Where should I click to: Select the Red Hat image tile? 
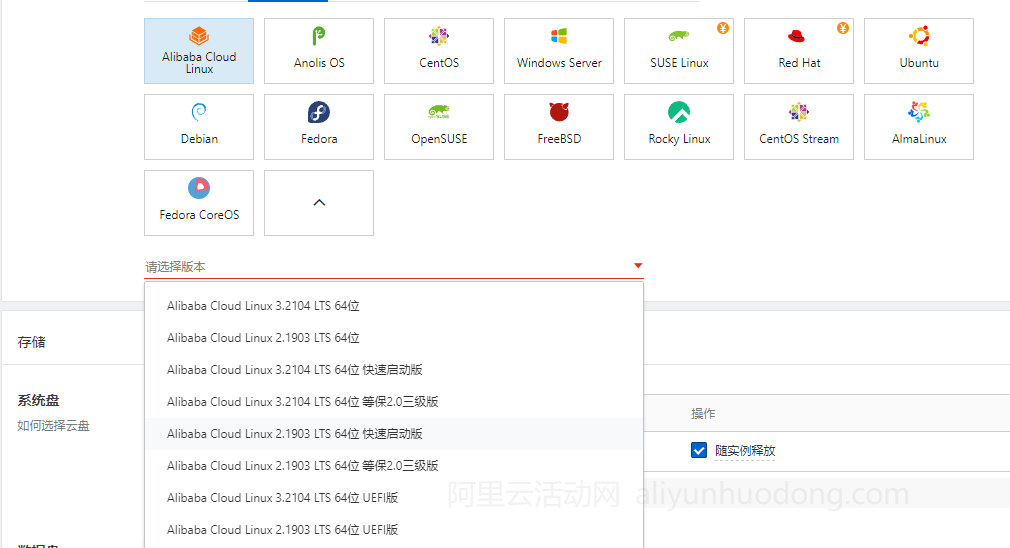799,51
